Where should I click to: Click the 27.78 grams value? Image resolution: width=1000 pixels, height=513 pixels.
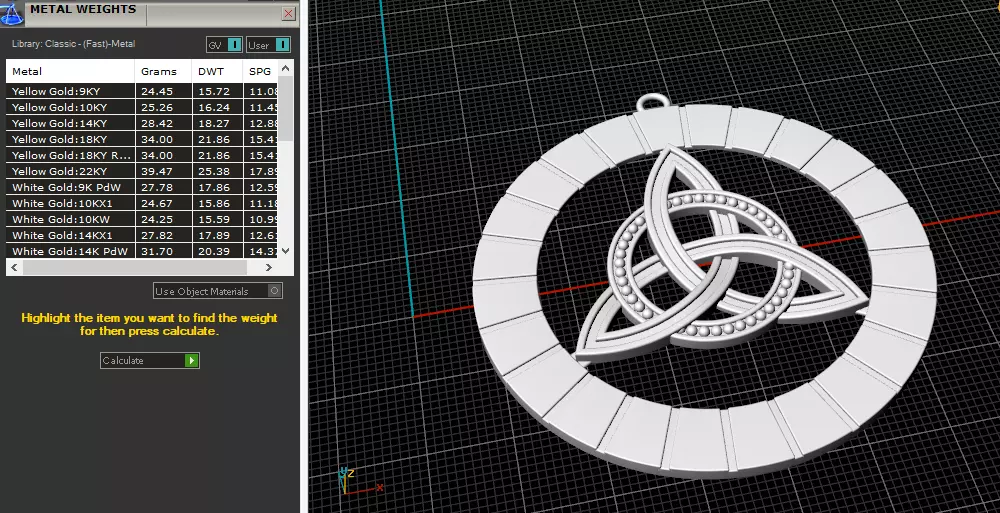(x=157, y=187)
